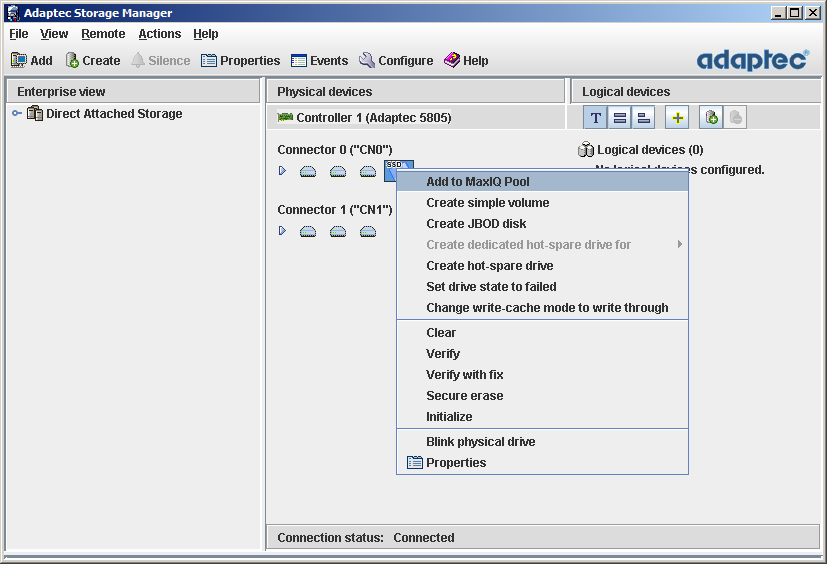Open Create dedicated hot-spare drive for submenu
Image resolution: width=827 pixels, height=564 pixels.
click(x=542, y=245)
